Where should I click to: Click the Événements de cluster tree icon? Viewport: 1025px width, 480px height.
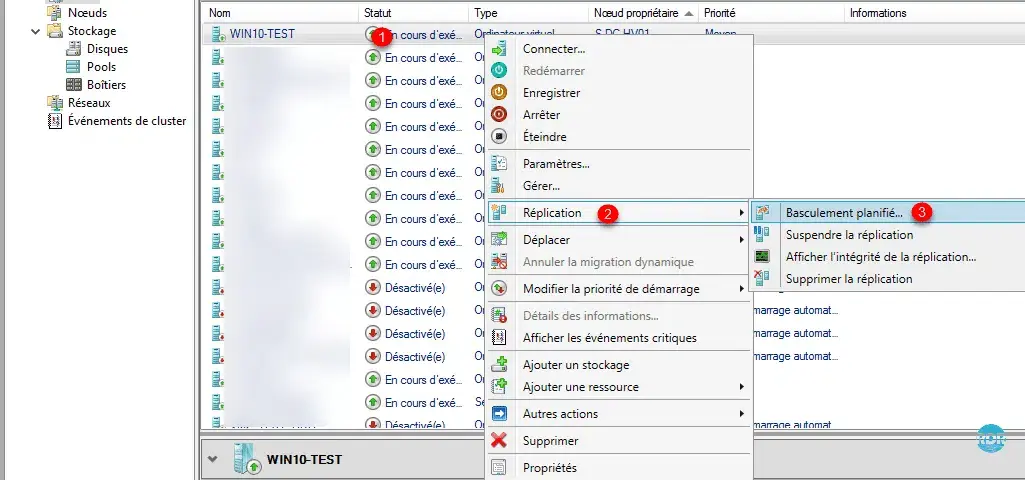tap(56, 121)
